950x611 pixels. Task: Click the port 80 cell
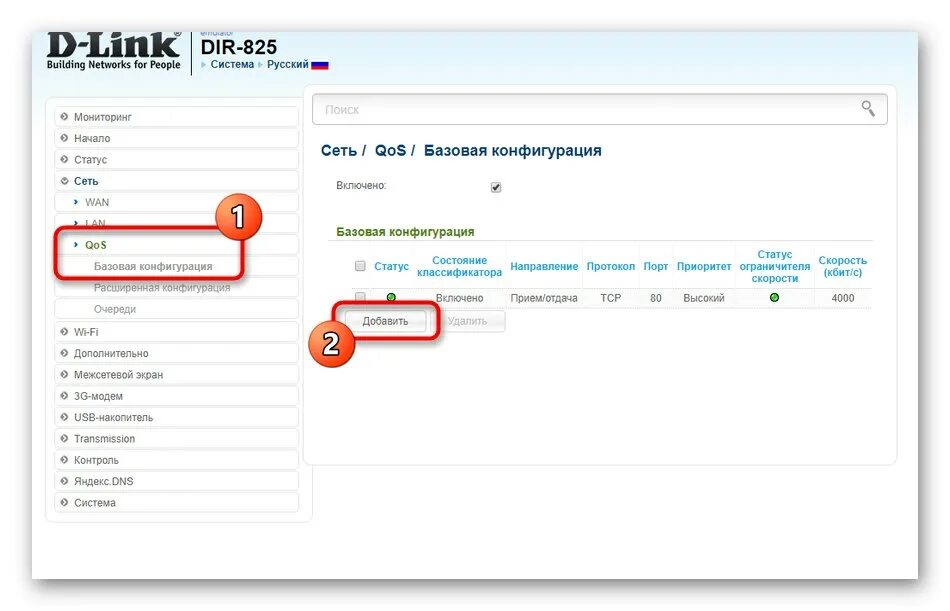pos(656,298)
